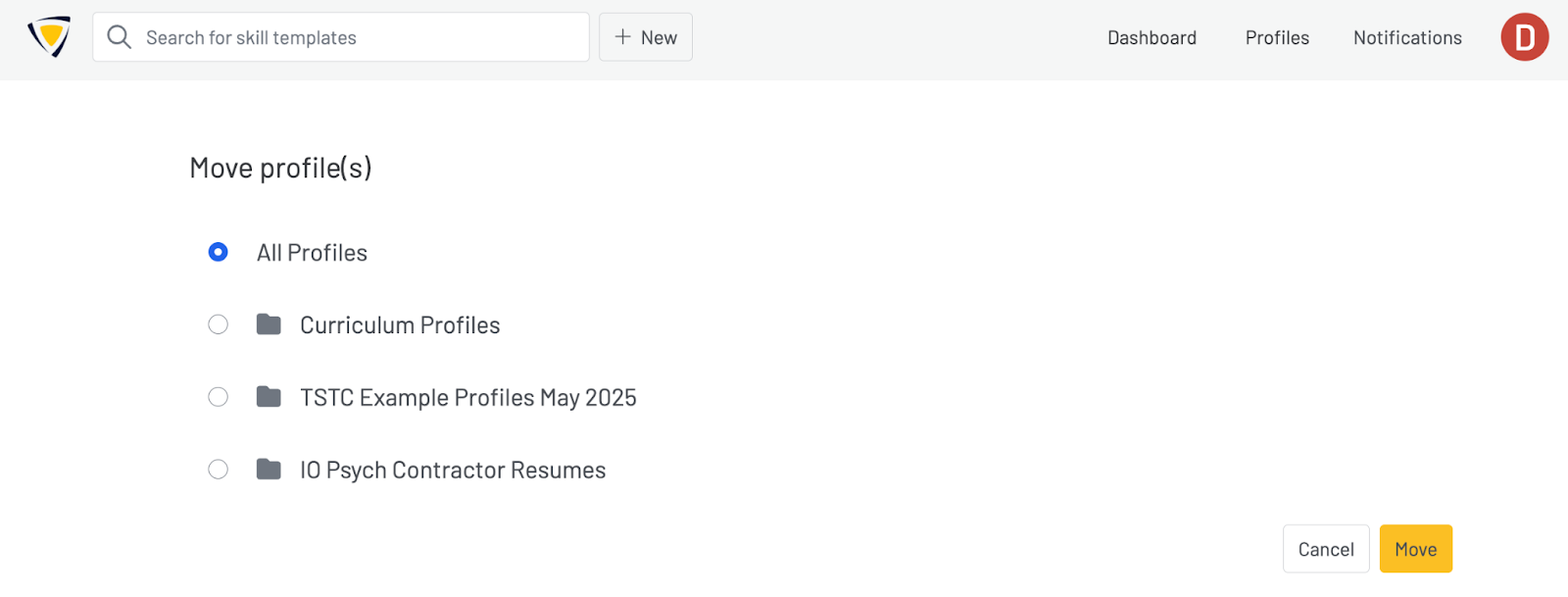Click the shield logo in the header
Image resolution: width=1568 pixels, height=597 pixels.
[49, 37]
